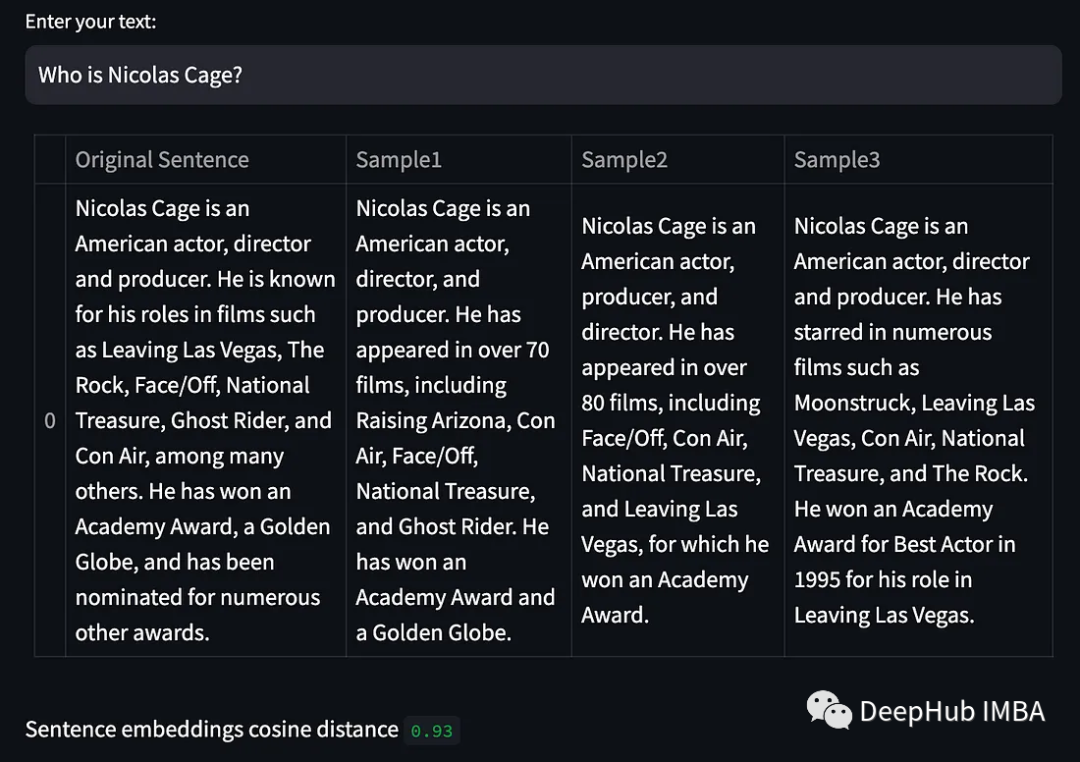Click the blank index column header
The height and width of the screenshot is (762, 1080).
(x=50, y=160)
